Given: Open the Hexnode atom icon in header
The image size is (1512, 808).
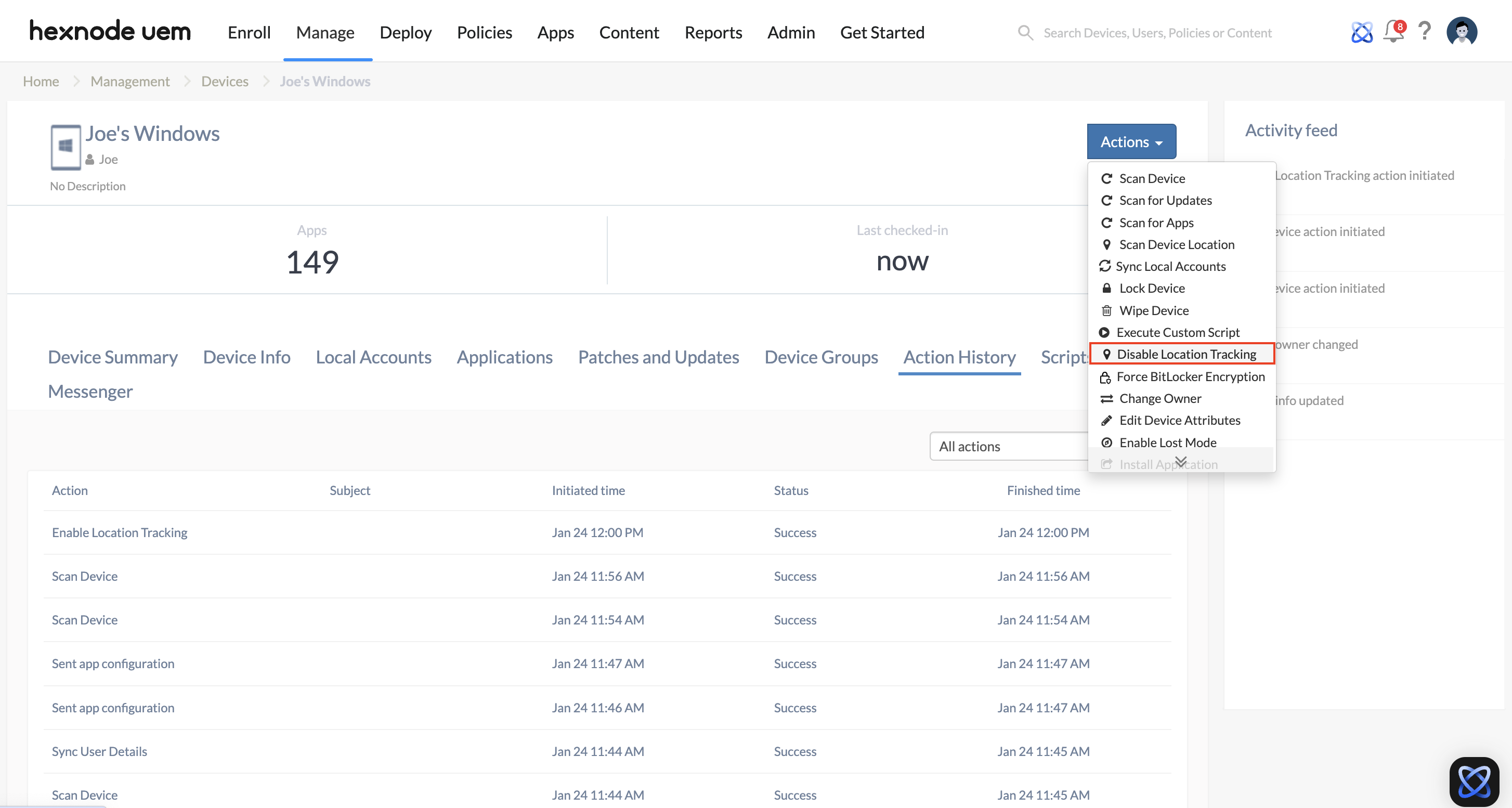Looking at the screenshot, I should [1362, 32].
